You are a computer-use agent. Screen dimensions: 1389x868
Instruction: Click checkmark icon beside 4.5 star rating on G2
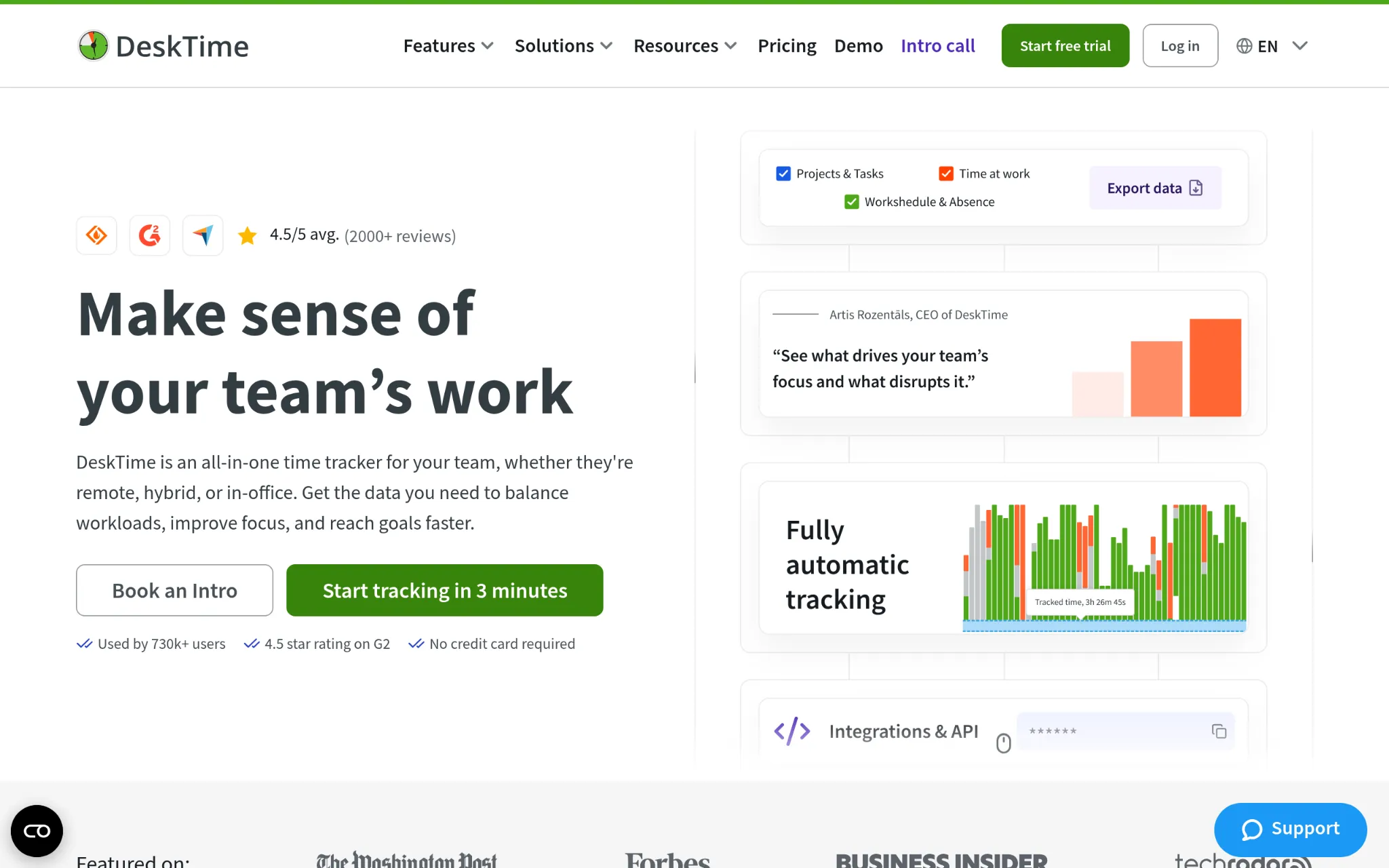[x=252, y=644]
